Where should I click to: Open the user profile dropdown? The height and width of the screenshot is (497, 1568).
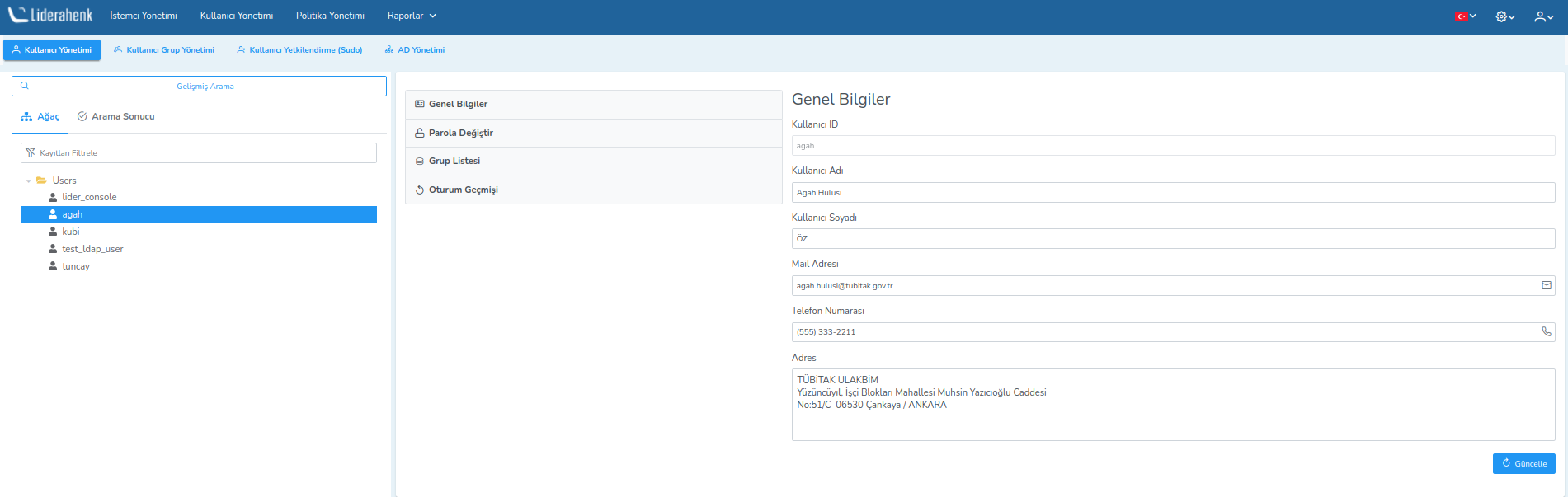1543,16
